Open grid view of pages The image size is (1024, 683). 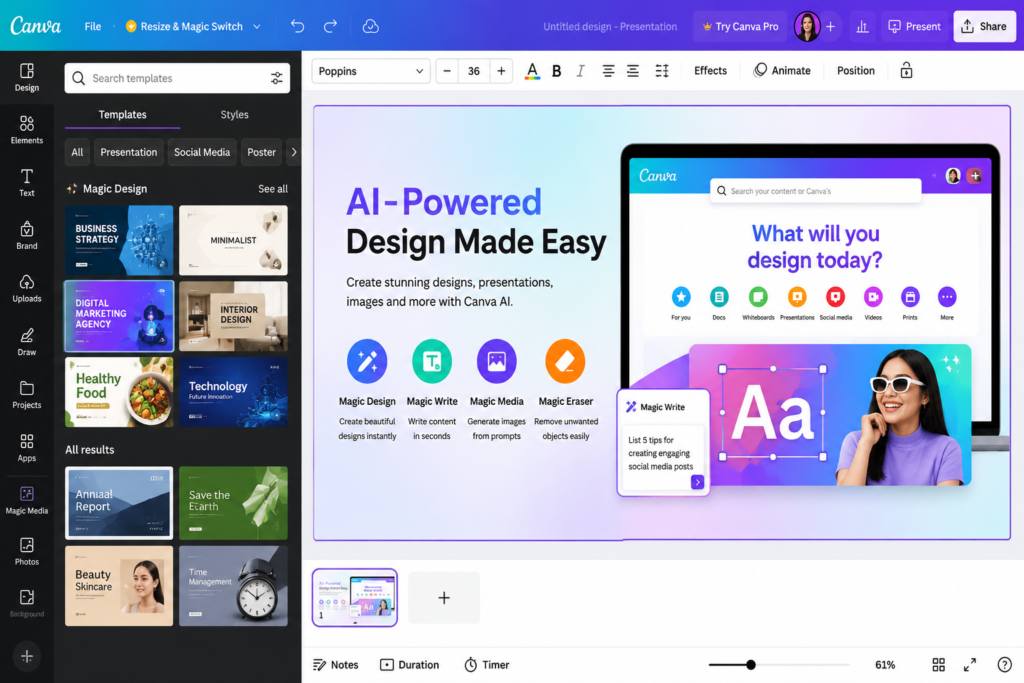938,665
